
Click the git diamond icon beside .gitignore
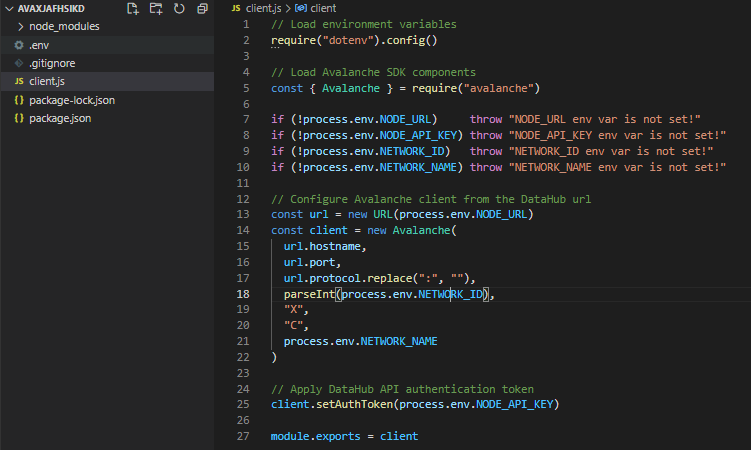[19, 63]
